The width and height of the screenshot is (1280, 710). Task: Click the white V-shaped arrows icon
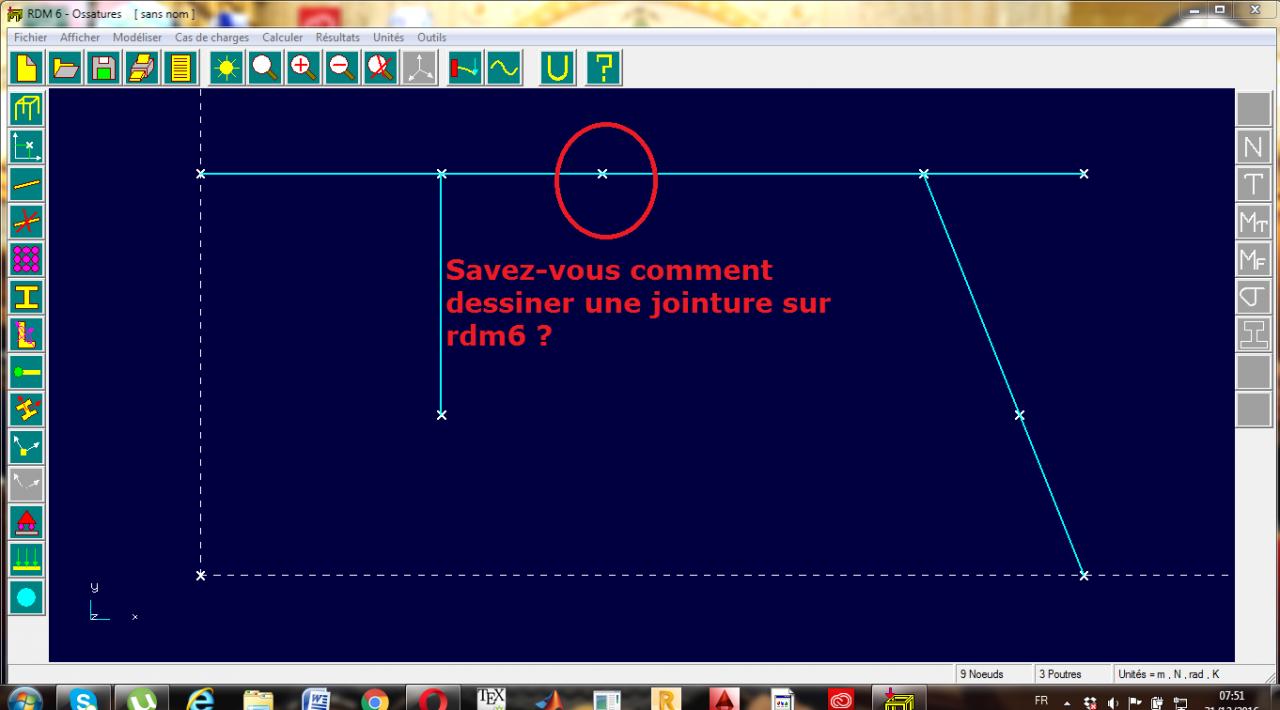point(26,448)
